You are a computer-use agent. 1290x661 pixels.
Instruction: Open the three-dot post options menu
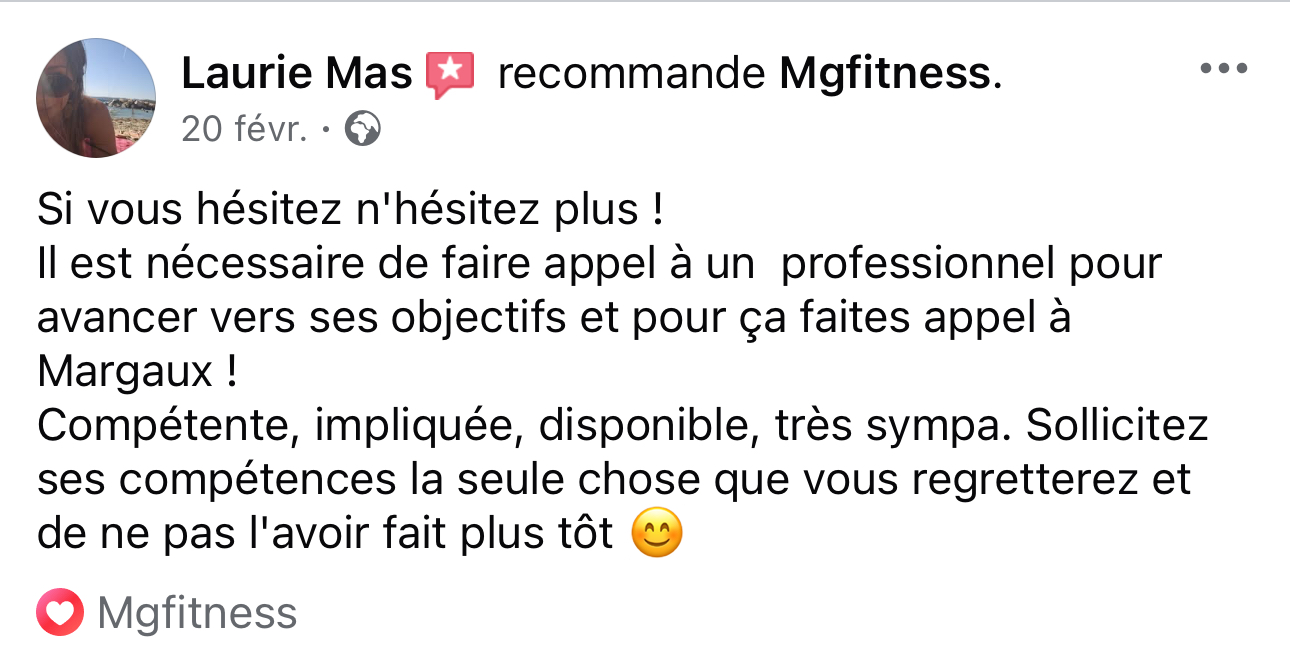(x=1224, y=69)
